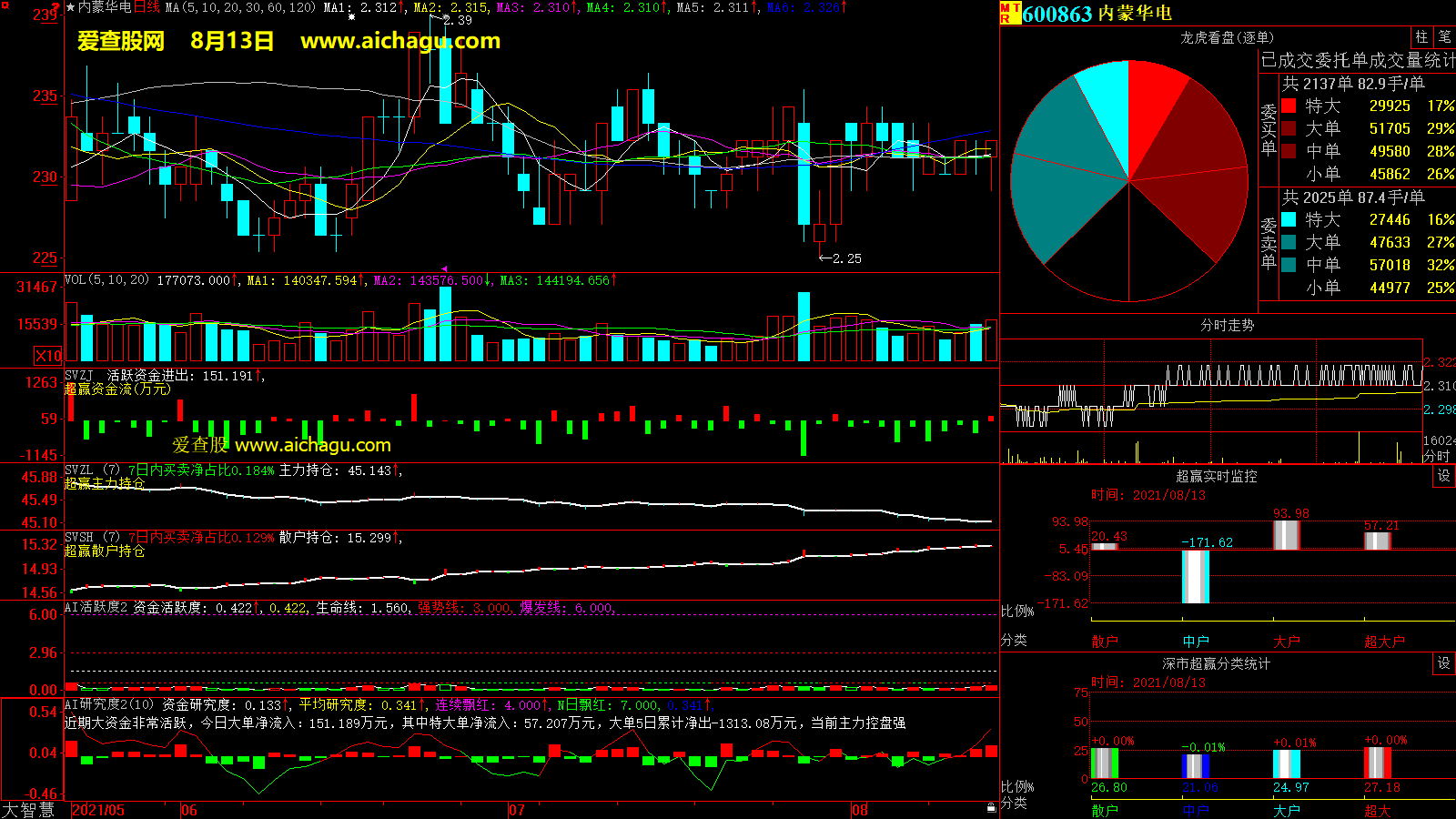This screenshot has width=1456, height=819.
Task: Open the SVZJ indicator selector
Action: [x=79, y=376]
